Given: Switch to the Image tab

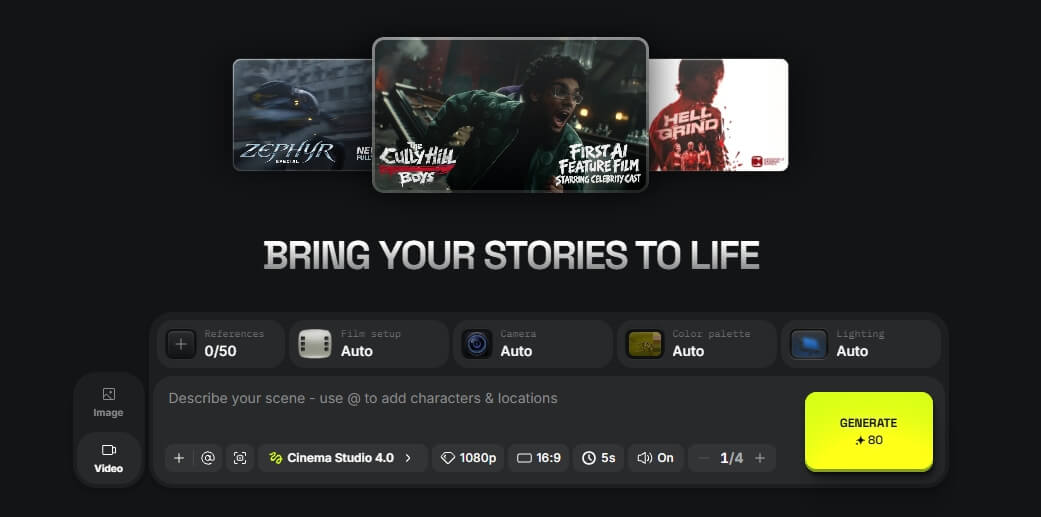Looking at the screenshot, I should pos(108,402).
